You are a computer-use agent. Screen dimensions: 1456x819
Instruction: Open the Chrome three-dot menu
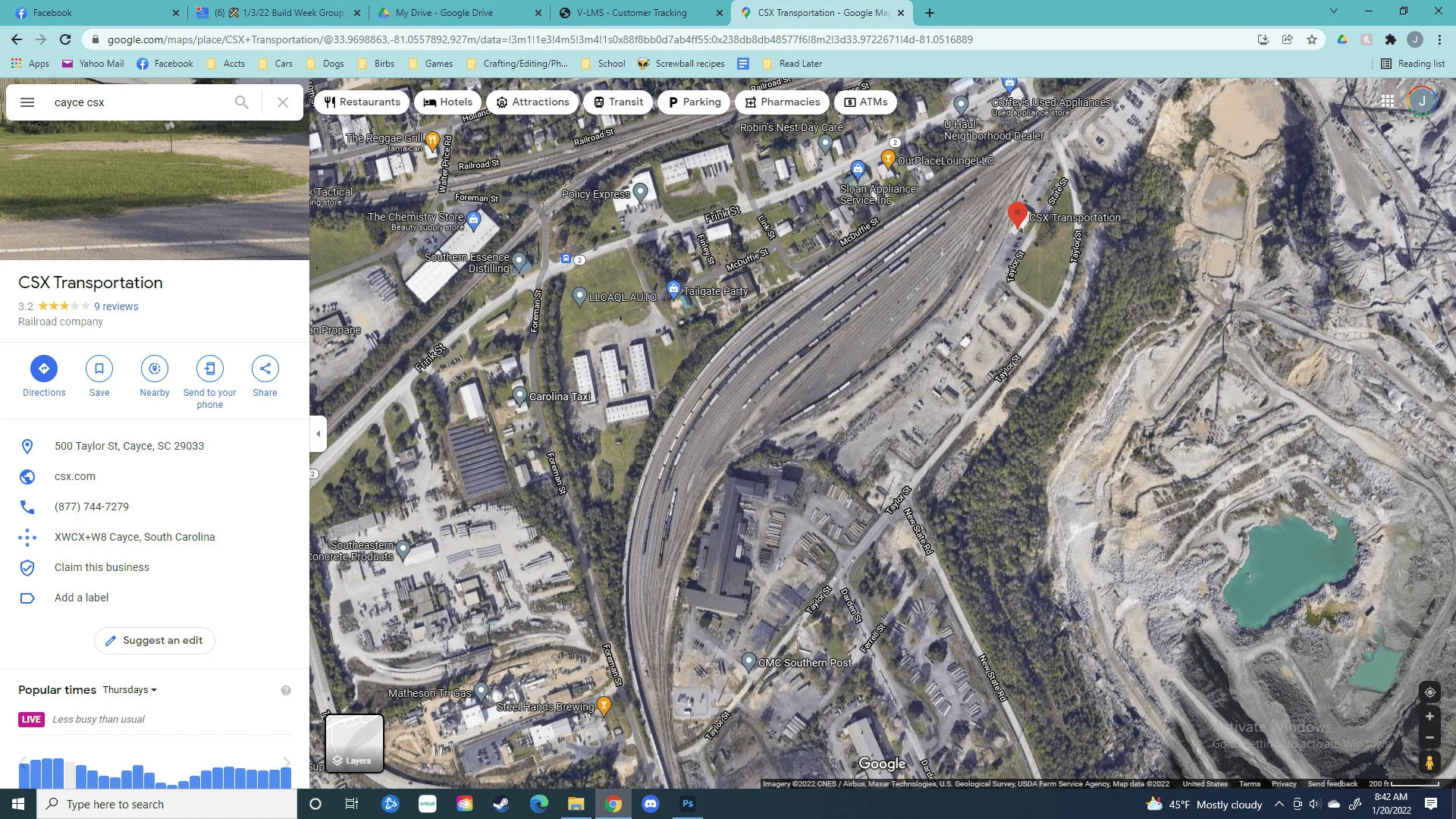pos(1439,39)
